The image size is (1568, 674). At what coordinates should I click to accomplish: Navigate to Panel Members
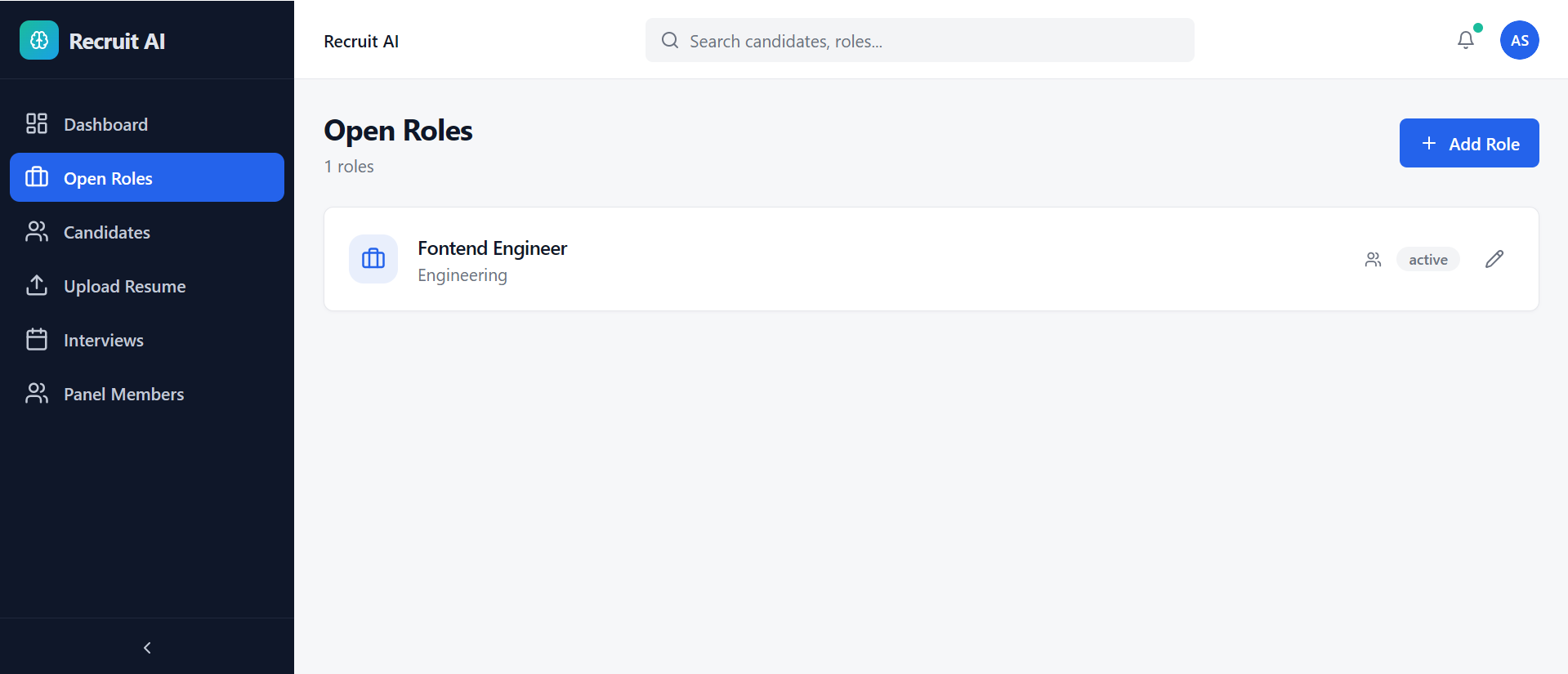tap(123, 395)
